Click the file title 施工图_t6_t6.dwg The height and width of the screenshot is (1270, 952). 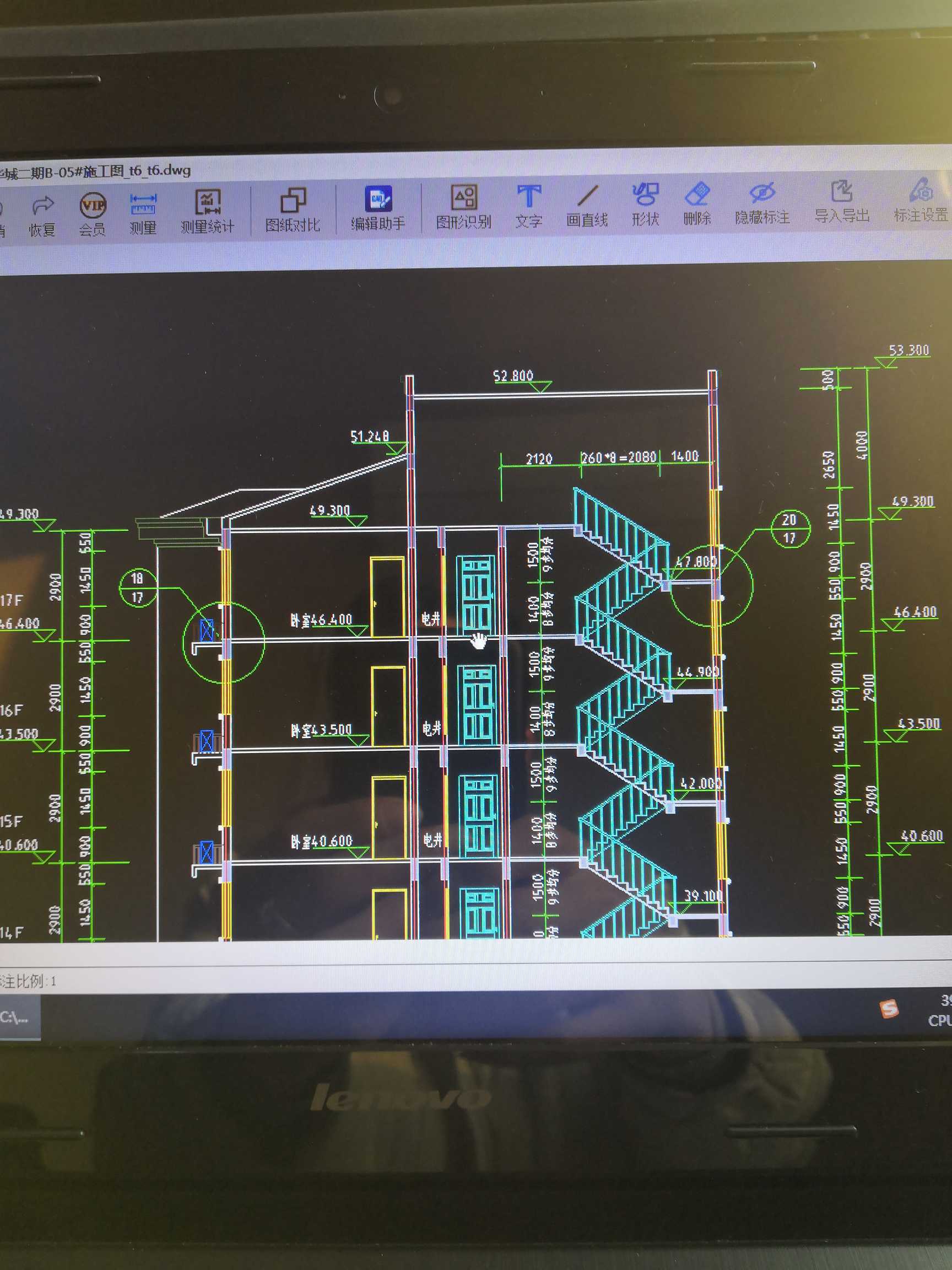pyautogui.click(x=137, y=170)
